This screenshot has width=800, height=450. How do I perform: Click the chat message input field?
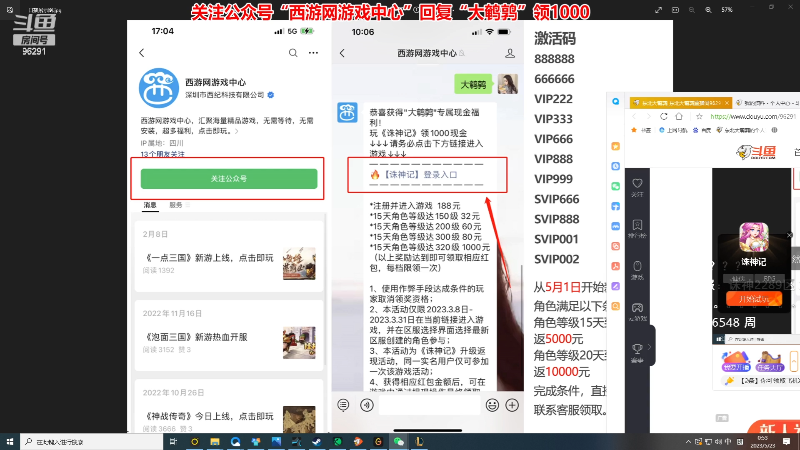pyautogui.click(x=429, y=405)
